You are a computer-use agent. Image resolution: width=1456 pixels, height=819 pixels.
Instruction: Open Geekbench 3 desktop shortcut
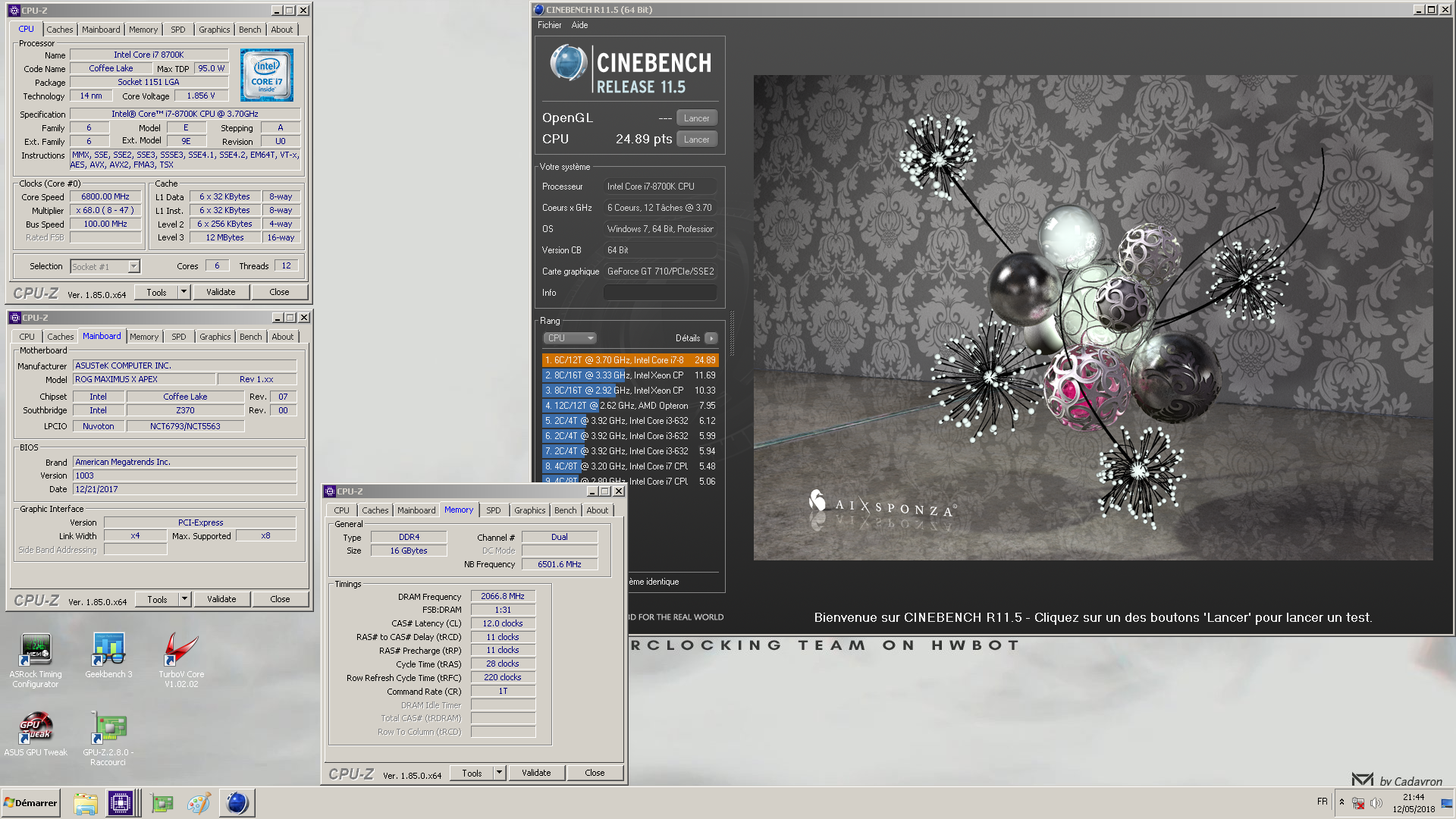point(108,655)
